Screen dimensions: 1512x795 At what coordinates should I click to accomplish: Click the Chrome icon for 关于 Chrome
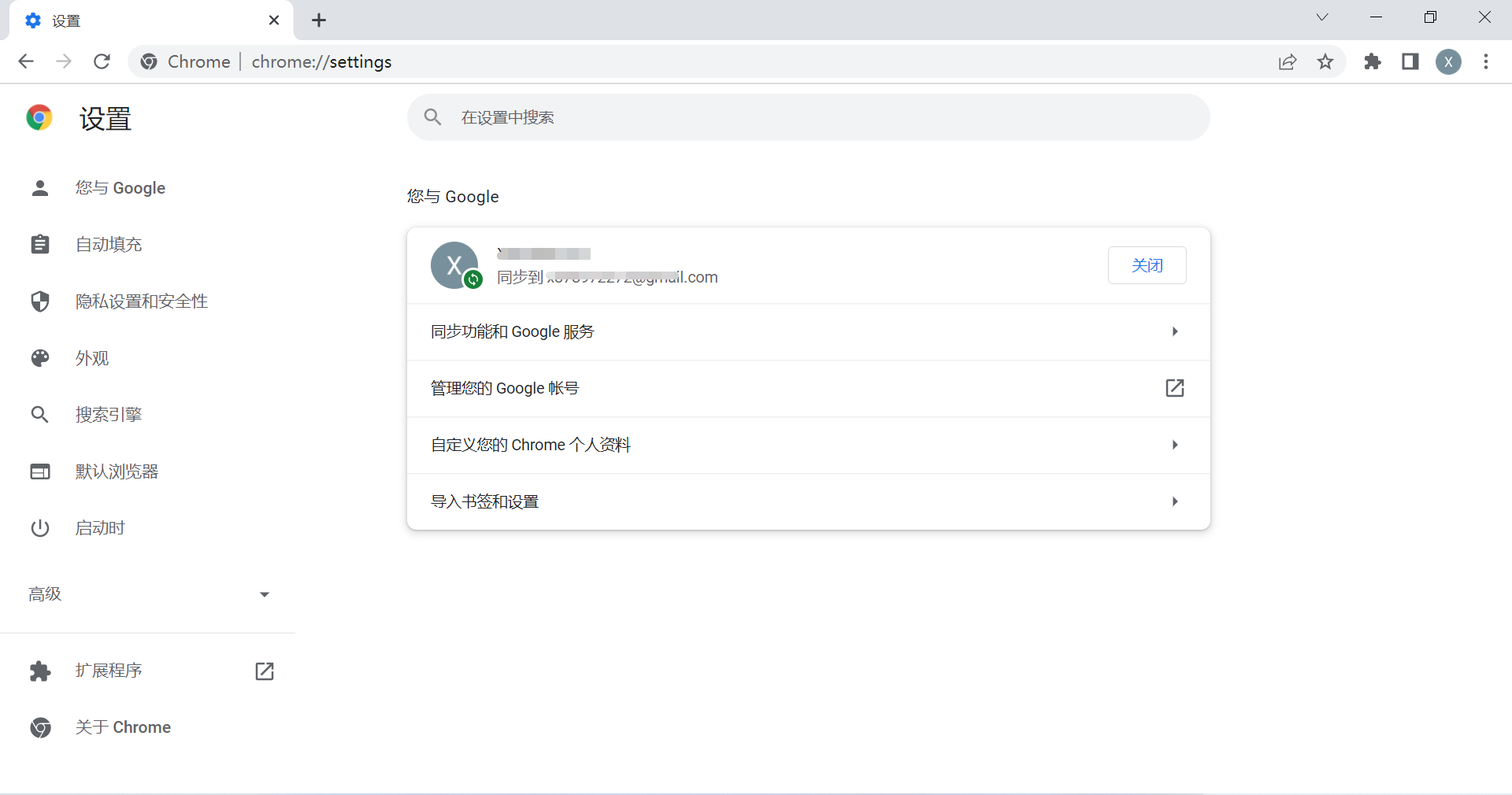coord(40,727)
